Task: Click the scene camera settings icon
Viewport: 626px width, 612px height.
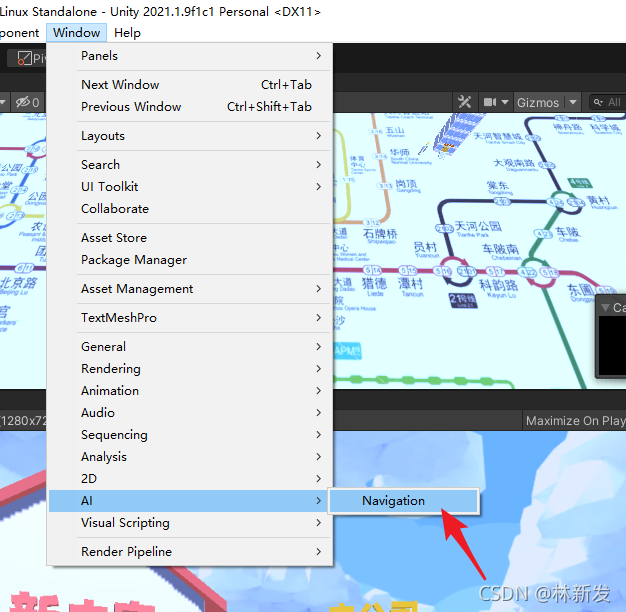Action: coord(489,102)
